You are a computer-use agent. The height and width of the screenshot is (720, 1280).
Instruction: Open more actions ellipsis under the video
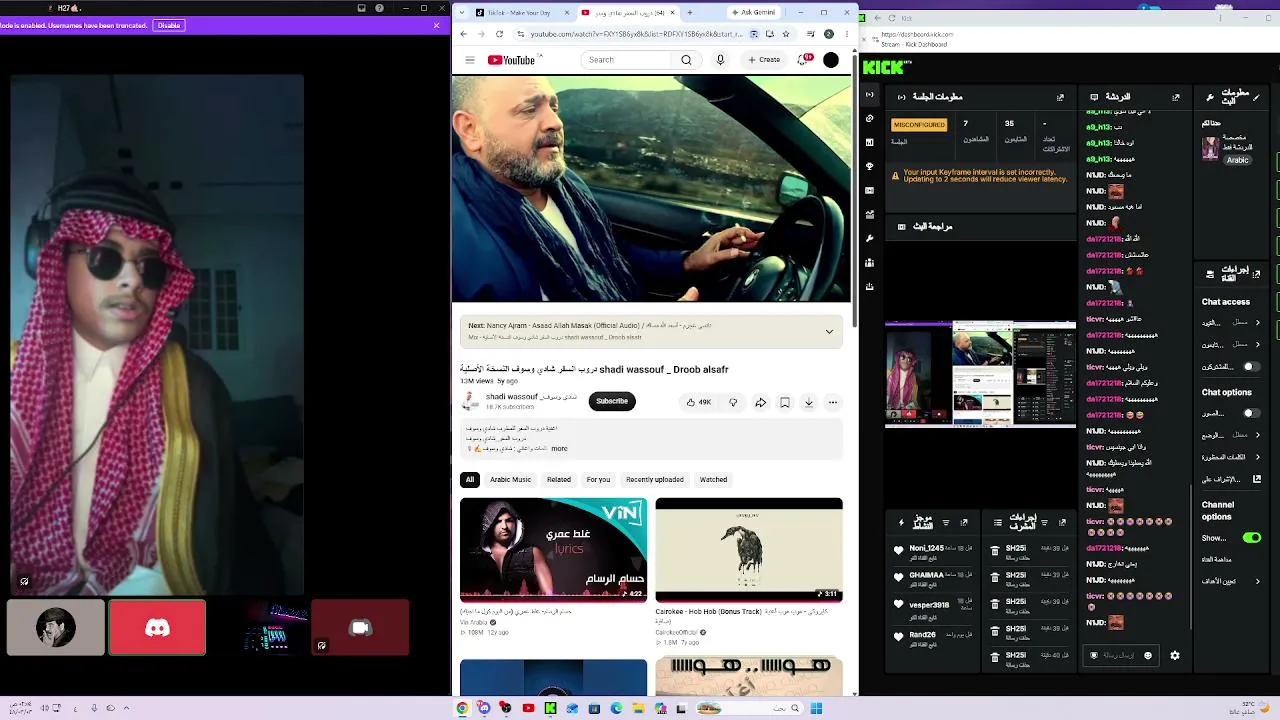(833, 402)
